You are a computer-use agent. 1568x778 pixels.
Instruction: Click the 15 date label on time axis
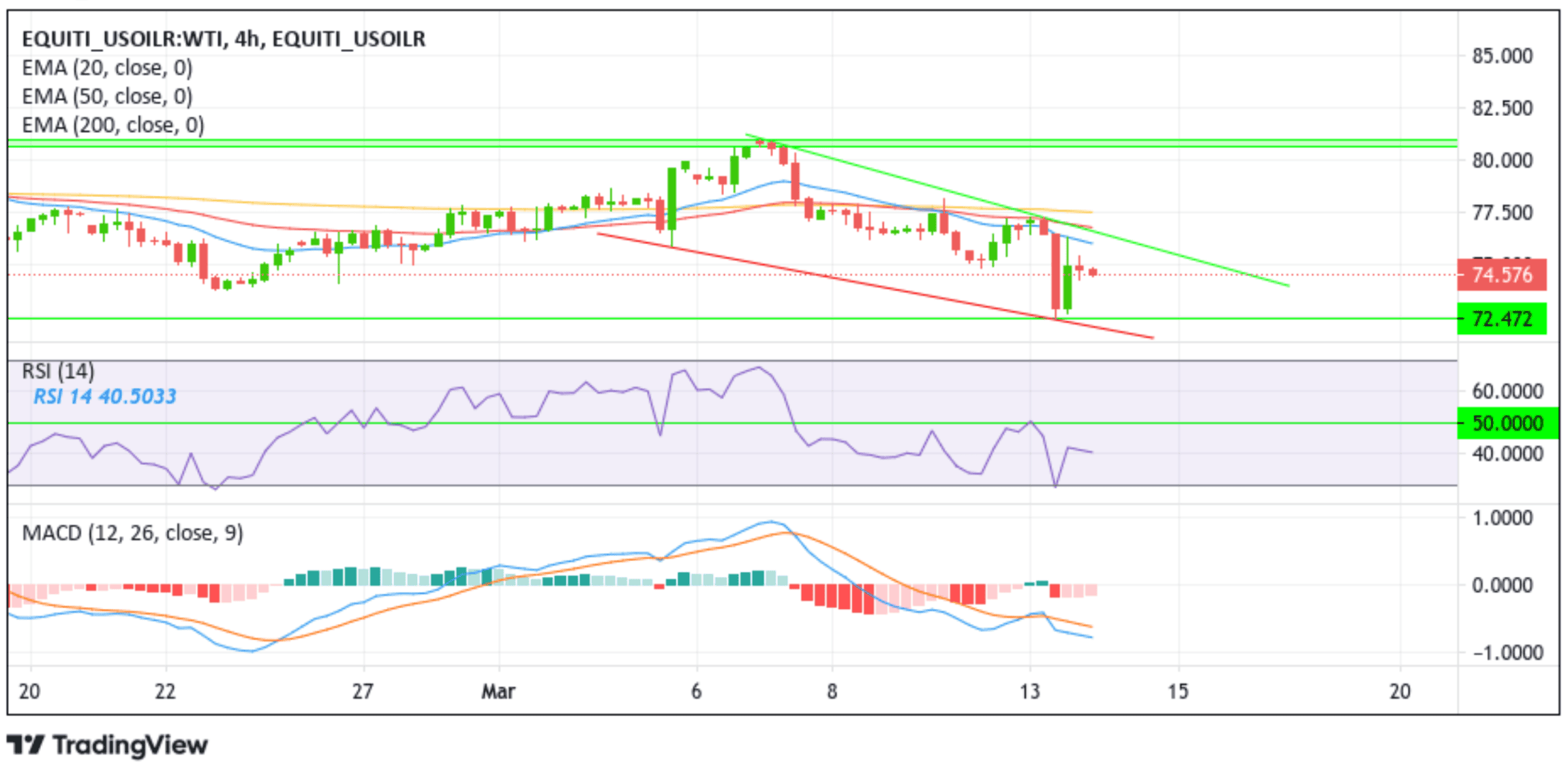(x=1177, y=691)
